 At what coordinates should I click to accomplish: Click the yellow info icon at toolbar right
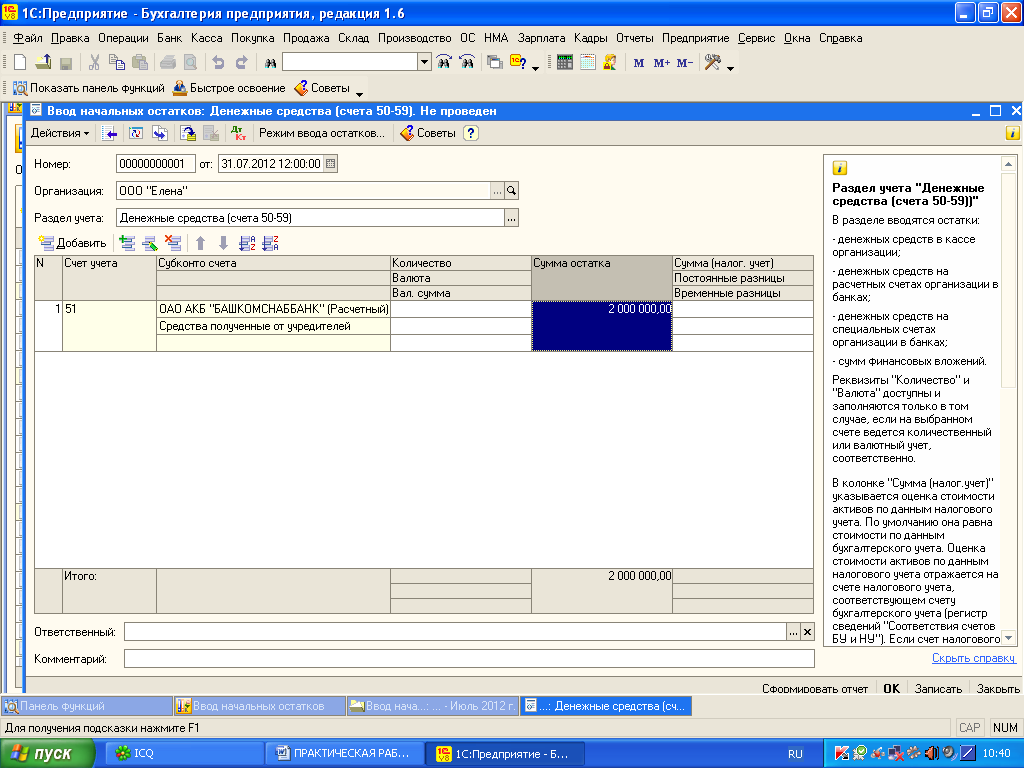pos(1012,133)
